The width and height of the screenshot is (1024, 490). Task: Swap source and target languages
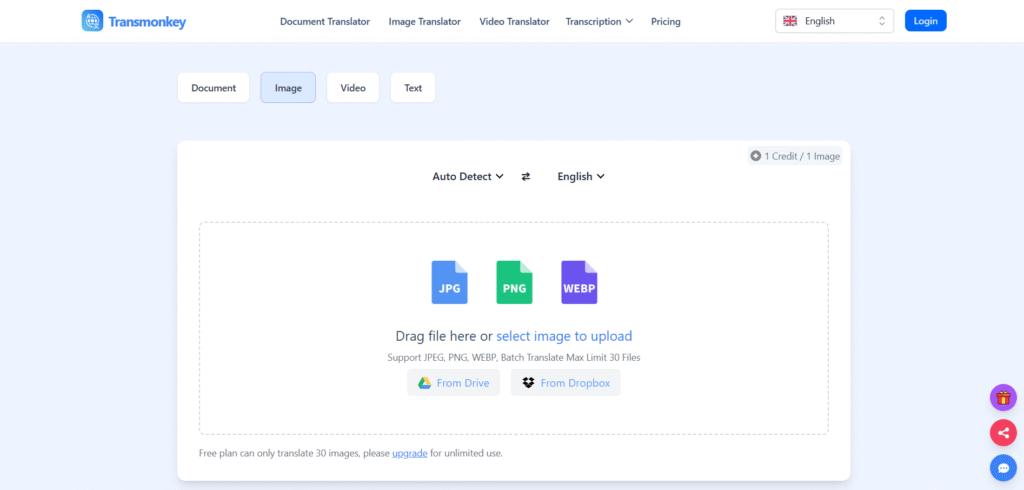tap(526, 176)
